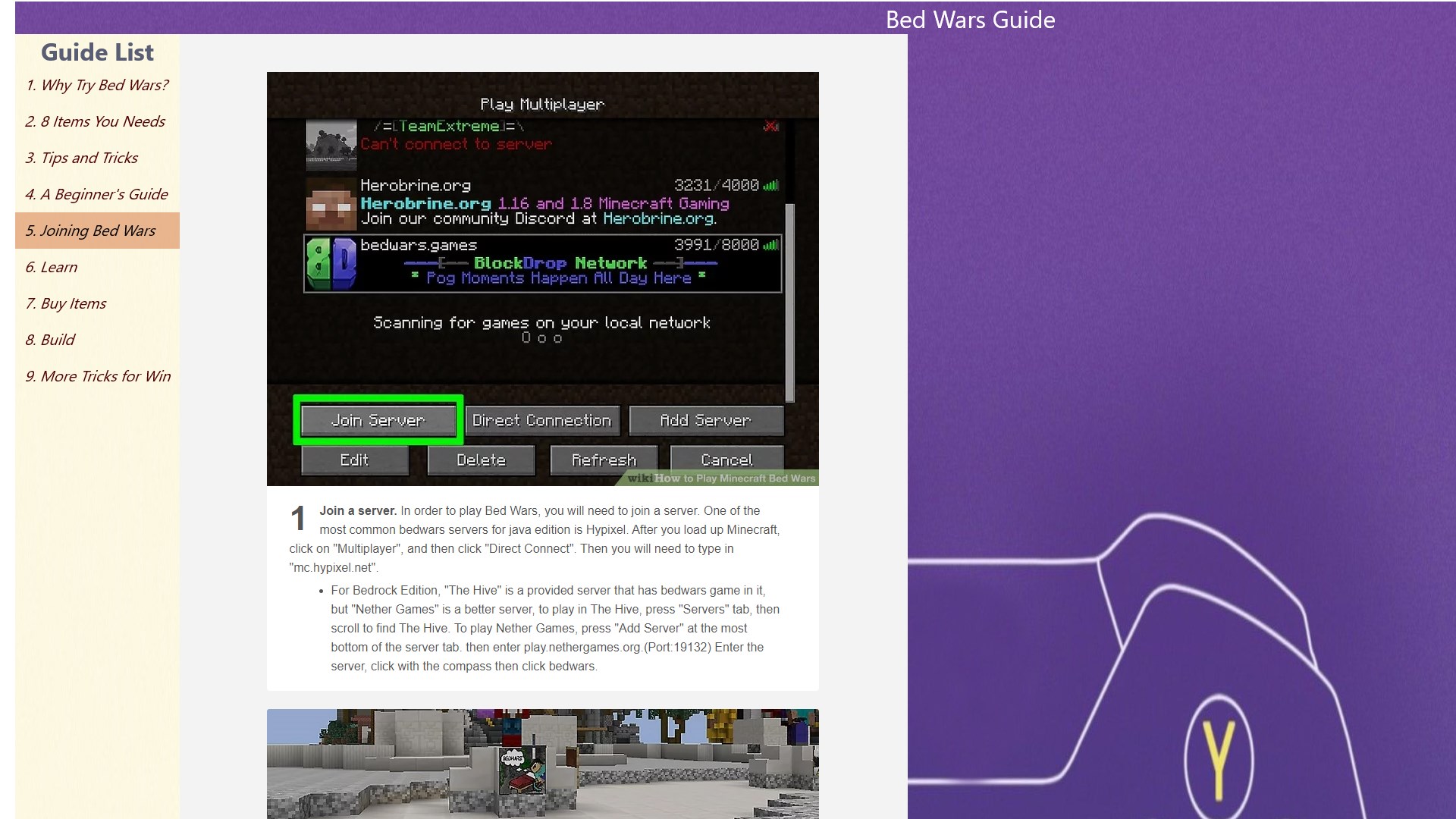Open the Why Try Bed Wars guide
1456x819 pixels.
point(97,85)
